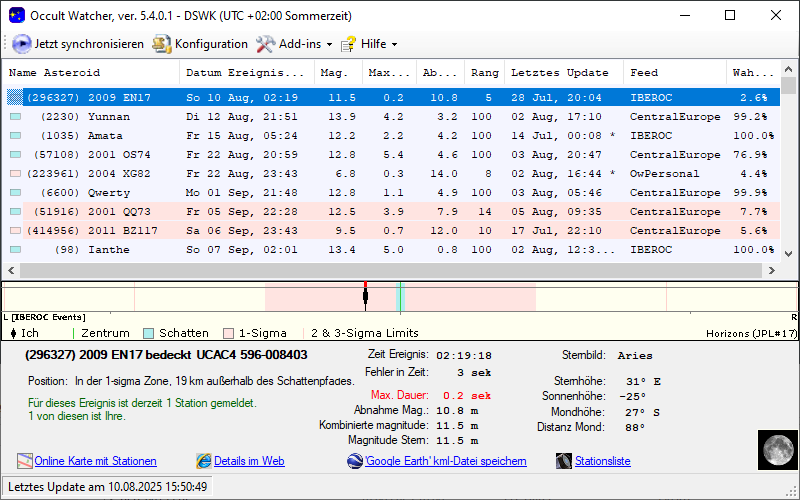Click the green center line in the timeline

pos(400,297)
